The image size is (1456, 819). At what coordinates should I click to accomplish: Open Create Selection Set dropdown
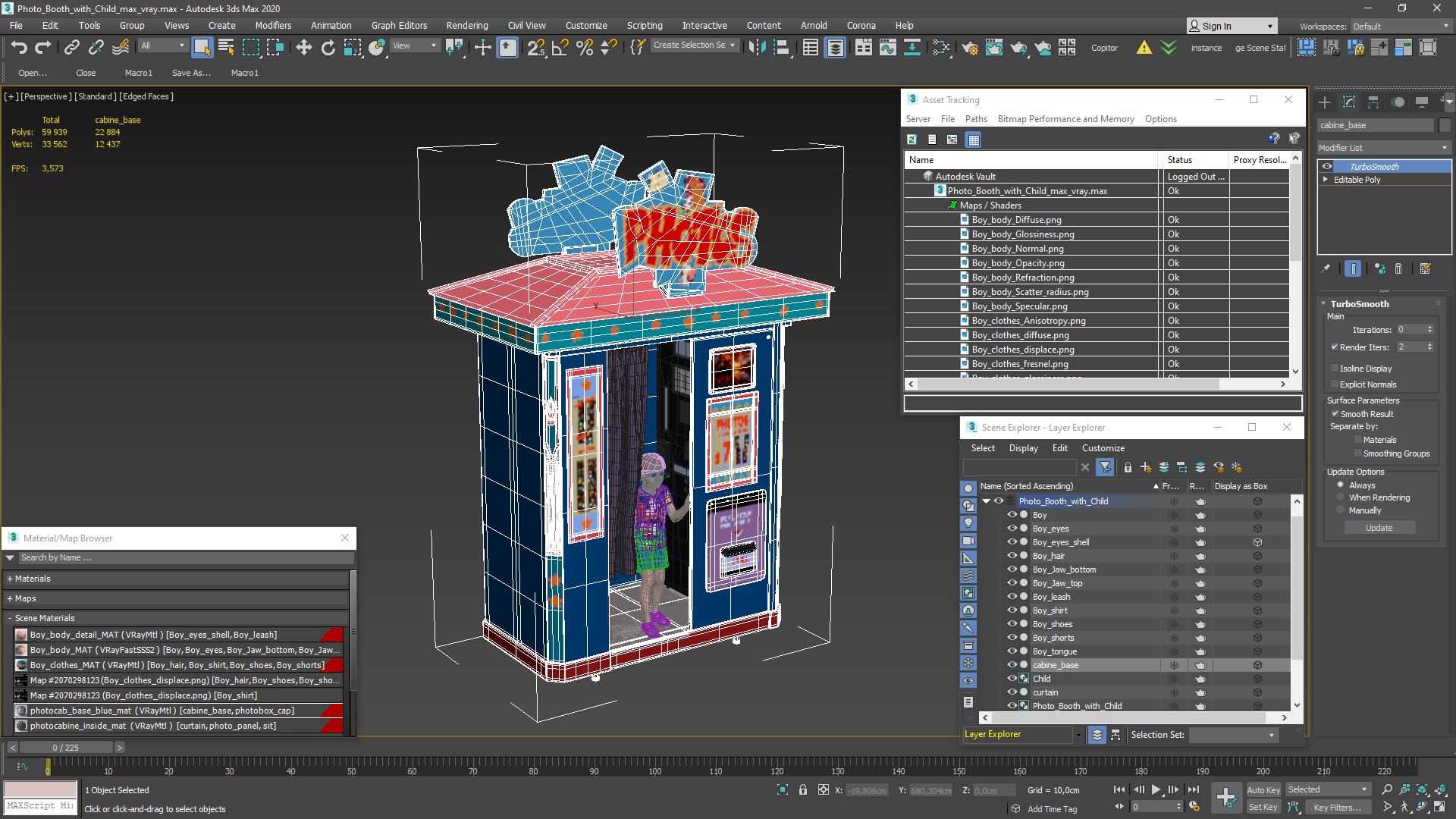[x=695, y=45]
